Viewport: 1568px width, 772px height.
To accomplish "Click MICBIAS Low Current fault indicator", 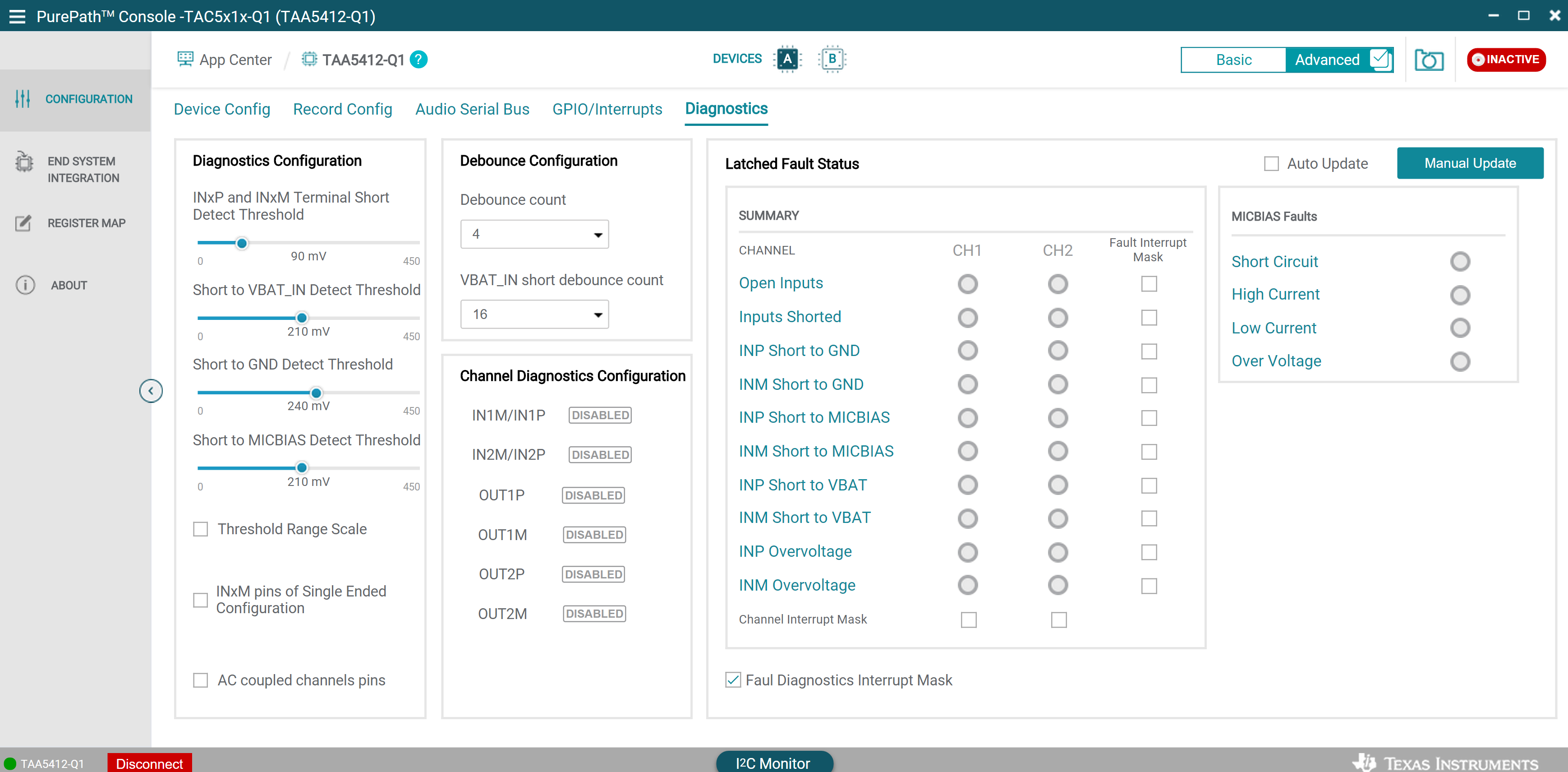I will (x=1460, y=328).
